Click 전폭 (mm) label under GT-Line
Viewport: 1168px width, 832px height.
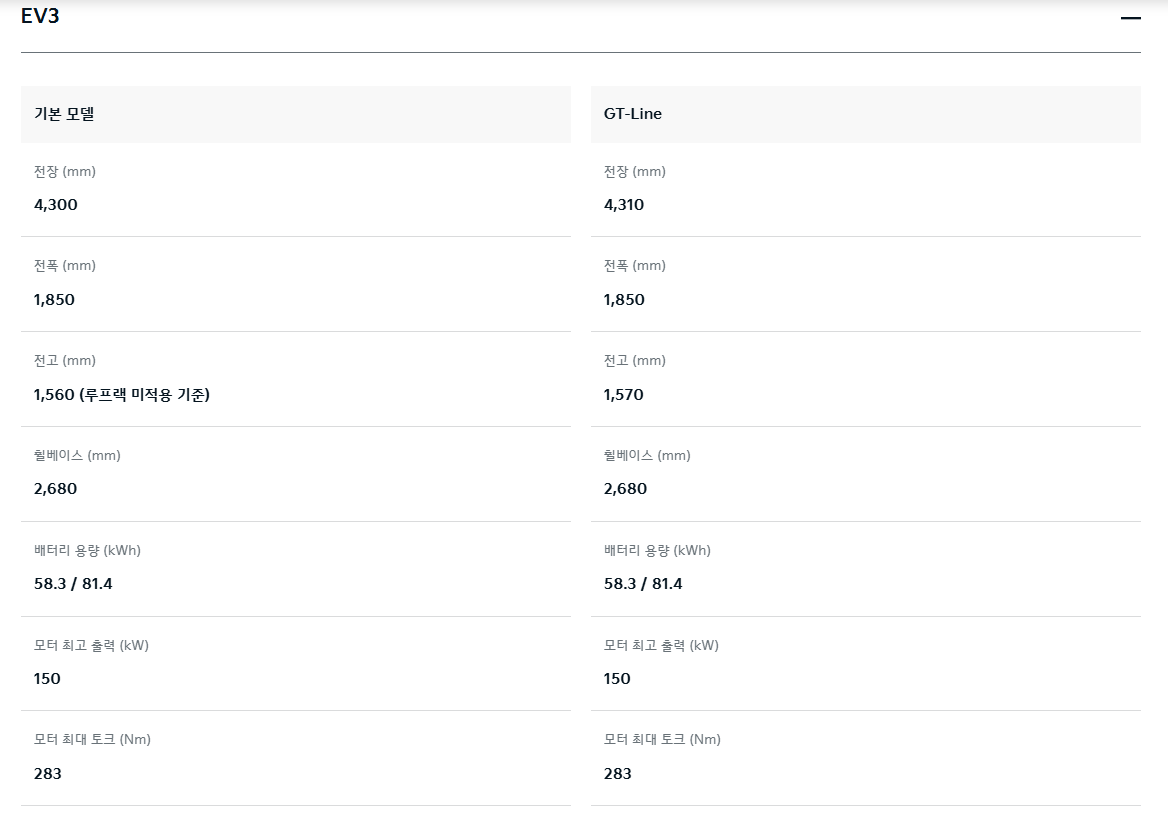pos(635,266)
